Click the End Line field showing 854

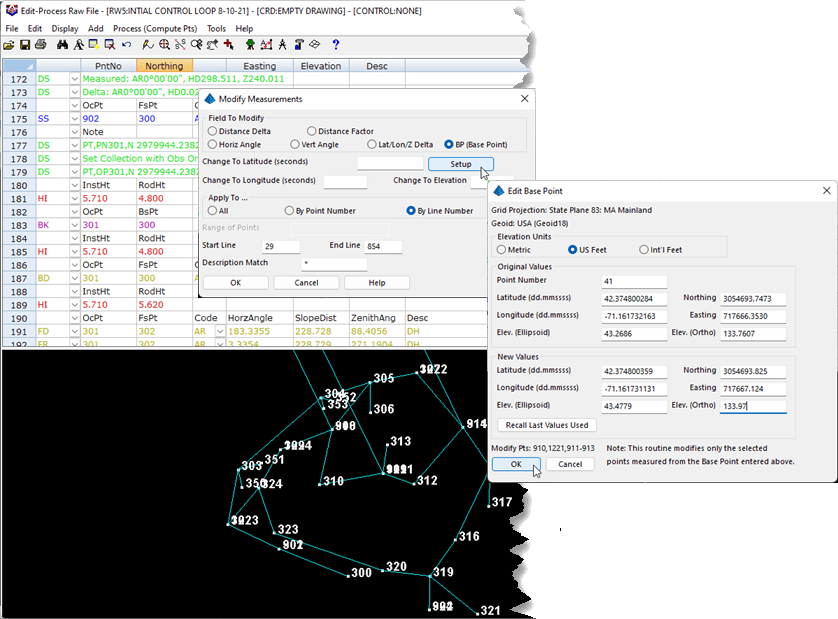point(382,246)
